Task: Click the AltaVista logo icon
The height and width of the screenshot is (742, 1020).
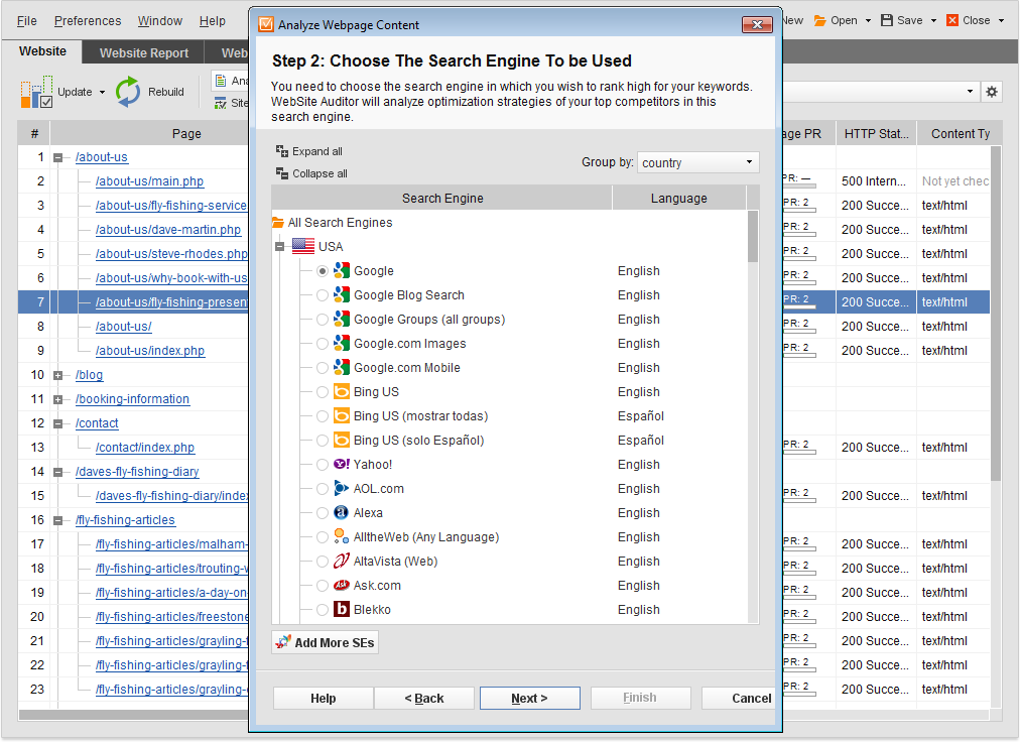Action: tap(342, 561)
